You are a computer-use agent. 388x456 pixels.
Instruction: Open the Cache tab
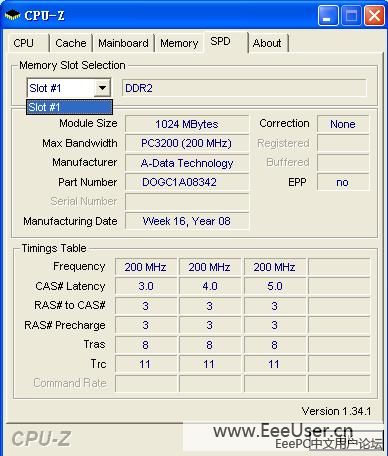[x=71, y=43]
